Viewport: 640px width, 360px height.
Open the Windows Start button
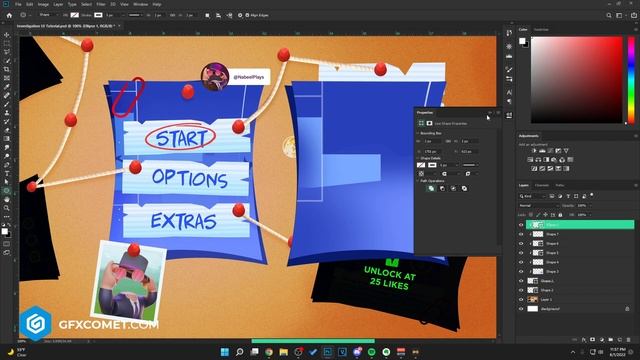click(x=225, y=352)
